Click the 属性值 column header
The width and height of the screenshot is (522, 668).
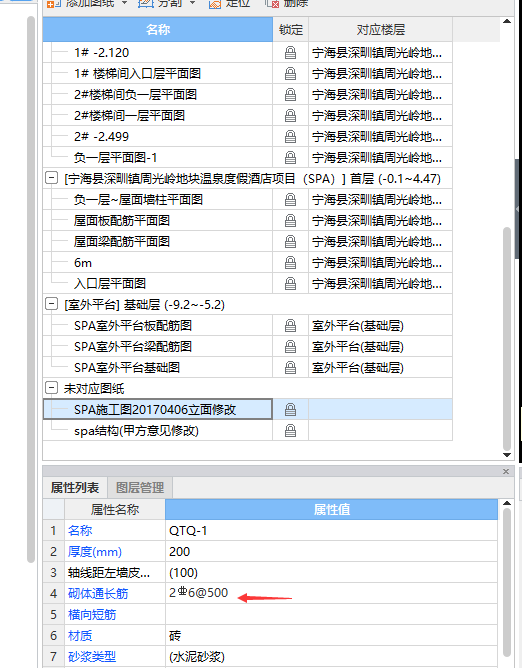tap(332, 510)
